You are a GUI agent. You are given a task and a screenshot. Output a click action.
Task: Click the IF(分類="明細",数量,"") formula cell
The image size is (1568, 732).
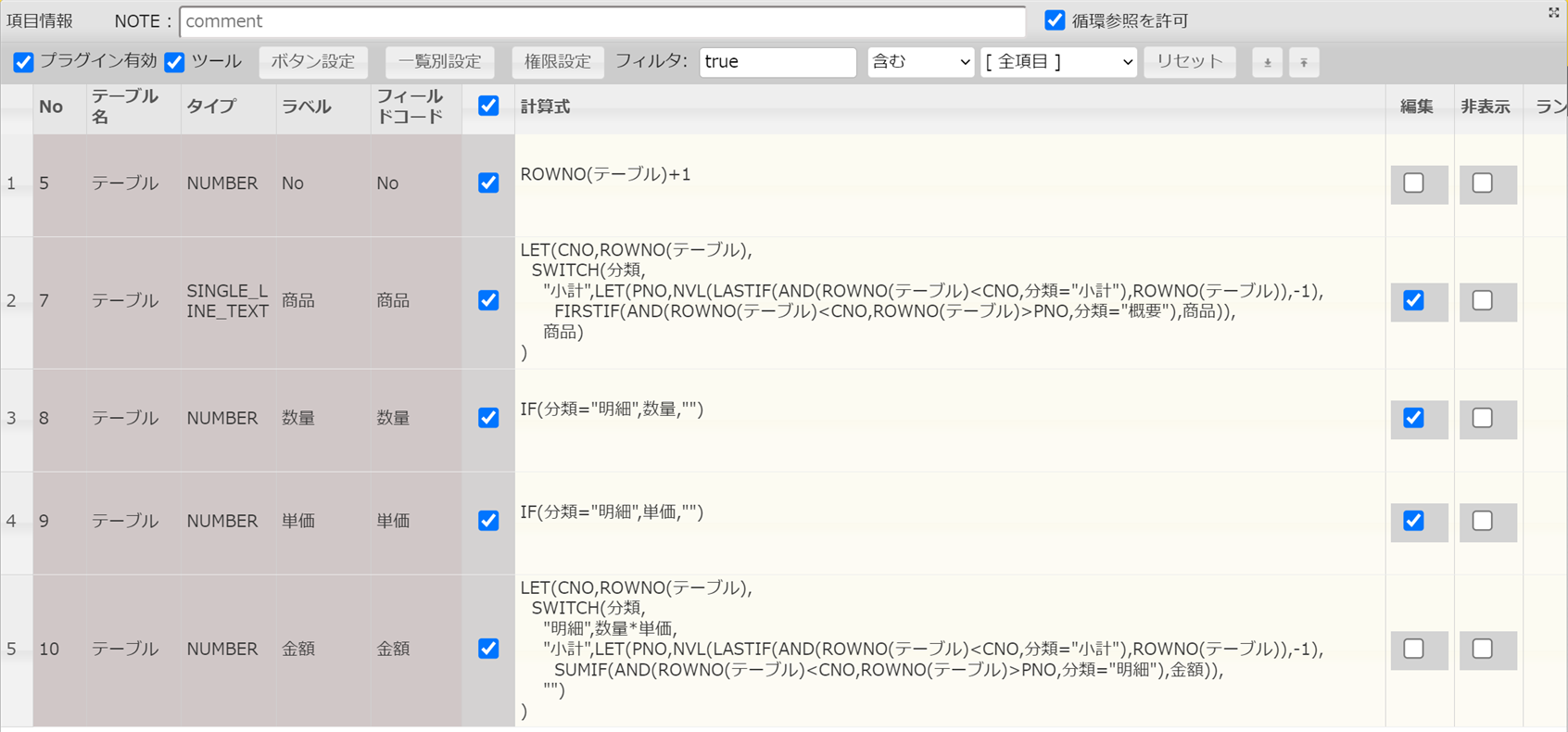click(x=950, y=421)
